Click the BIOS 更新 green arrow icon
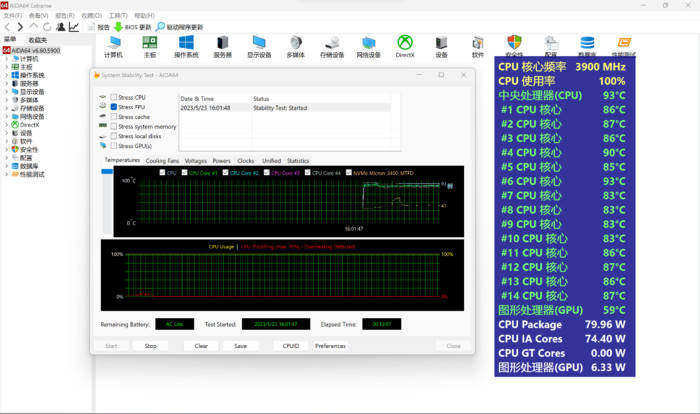The image size is (700, 414). [x=118, y=27]
